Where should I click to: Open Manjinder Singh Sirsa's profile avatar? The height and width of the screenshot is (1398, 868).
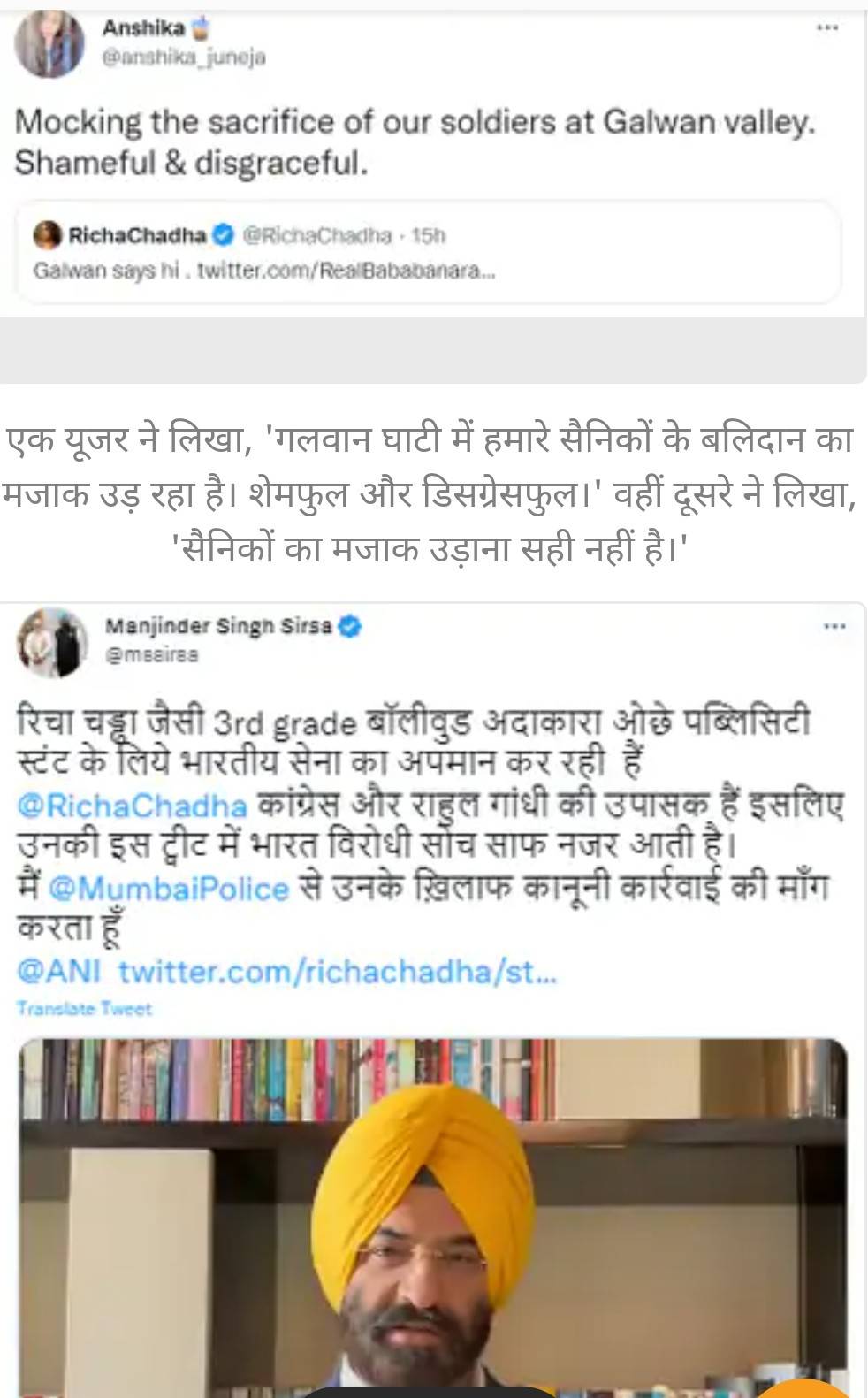pos(51,641)
